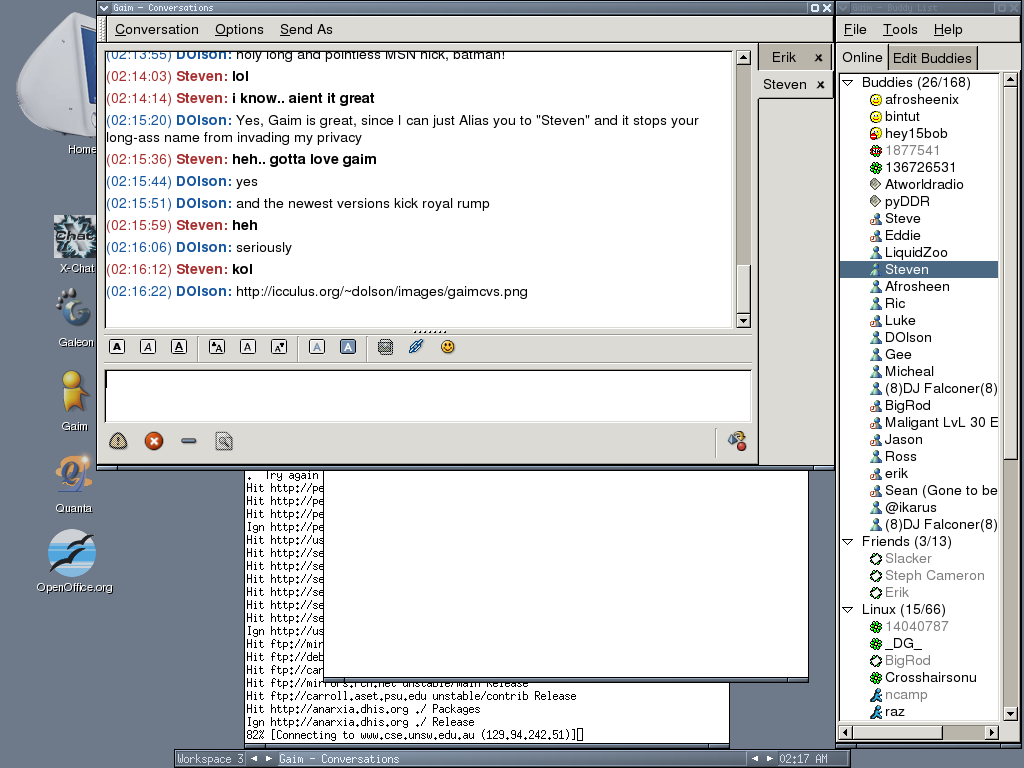
Task: Click the warn user icon
Action: [118, 441]
